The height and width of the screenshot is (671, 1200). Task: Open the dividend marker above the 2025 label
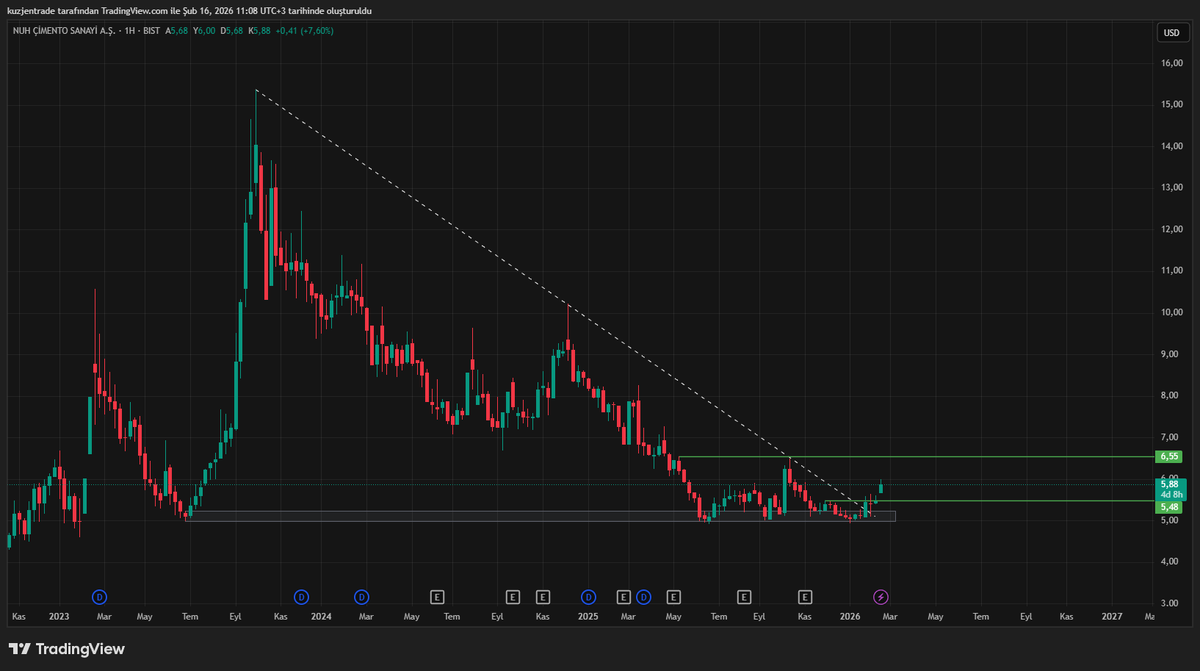[x=588, y=597]
